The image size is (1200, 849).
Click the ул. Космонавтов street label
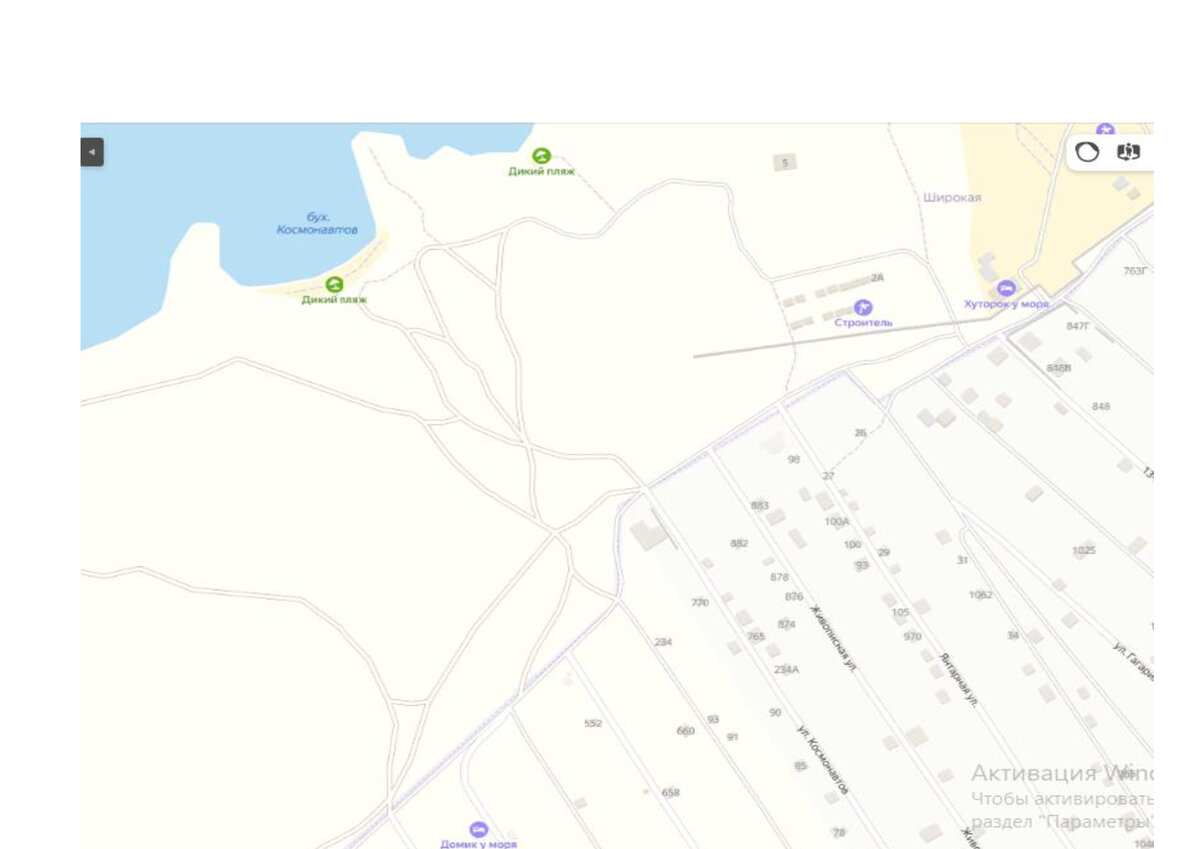[823, 760]
